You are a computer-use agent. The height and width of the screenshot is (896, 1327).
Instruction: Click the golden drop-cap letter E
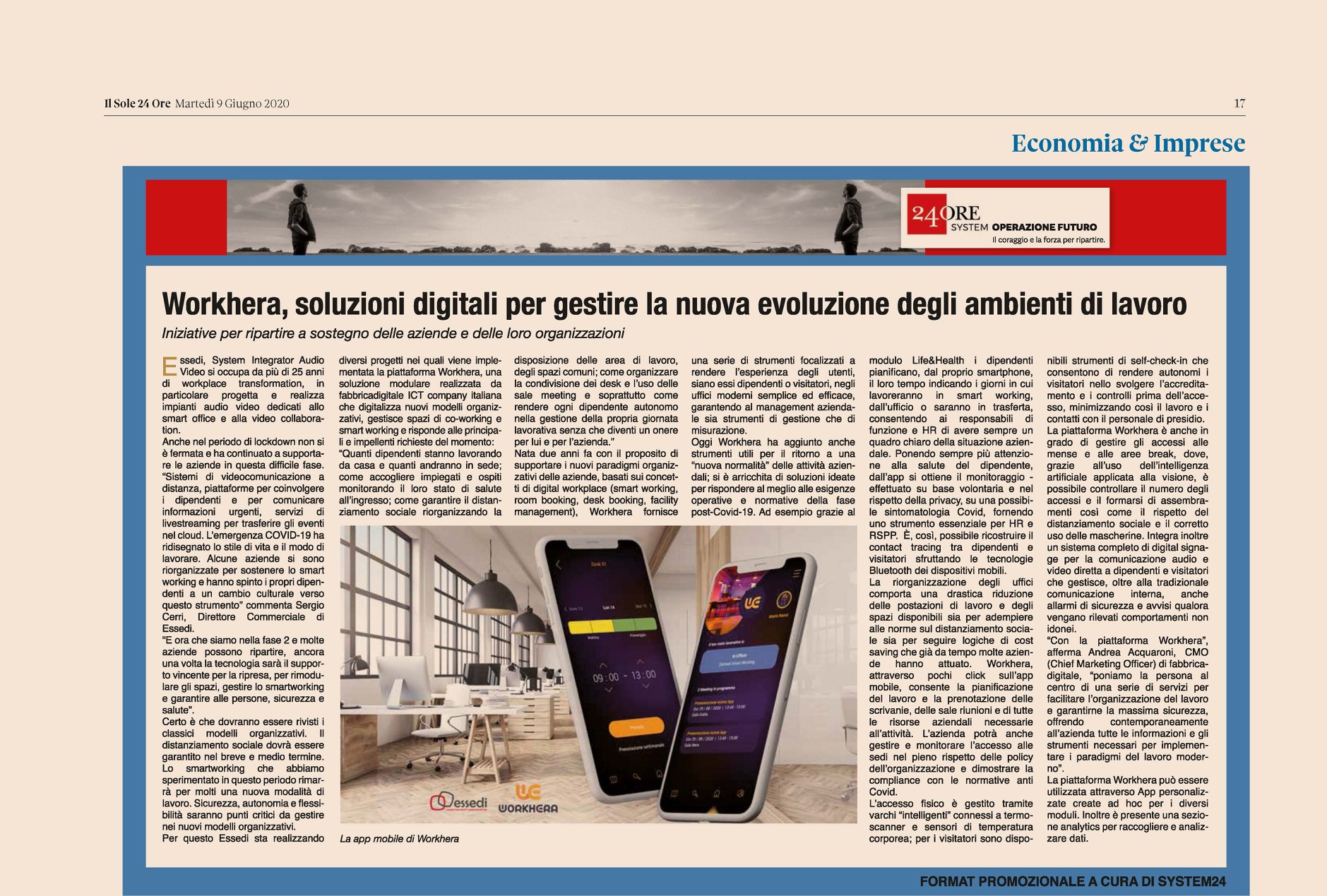(169, 366)
